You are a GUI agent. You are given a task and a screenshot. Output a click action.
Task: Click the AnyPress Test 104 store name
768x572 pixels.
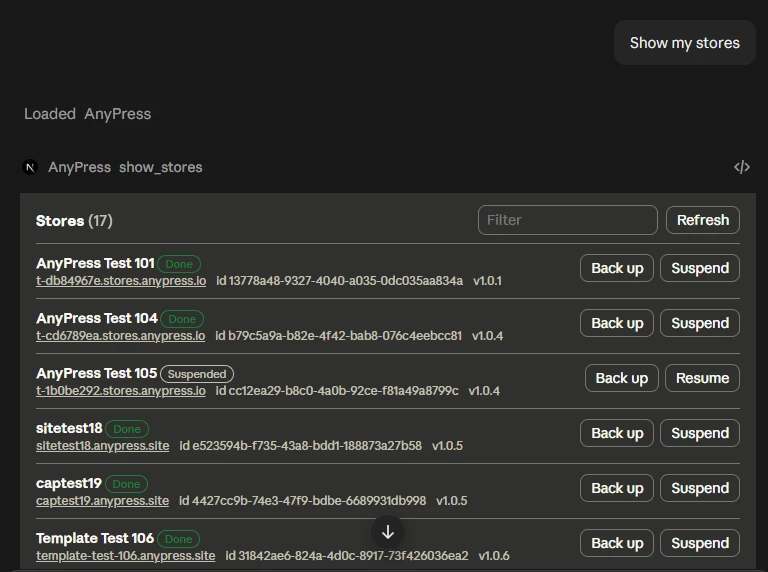click(97, 318)
